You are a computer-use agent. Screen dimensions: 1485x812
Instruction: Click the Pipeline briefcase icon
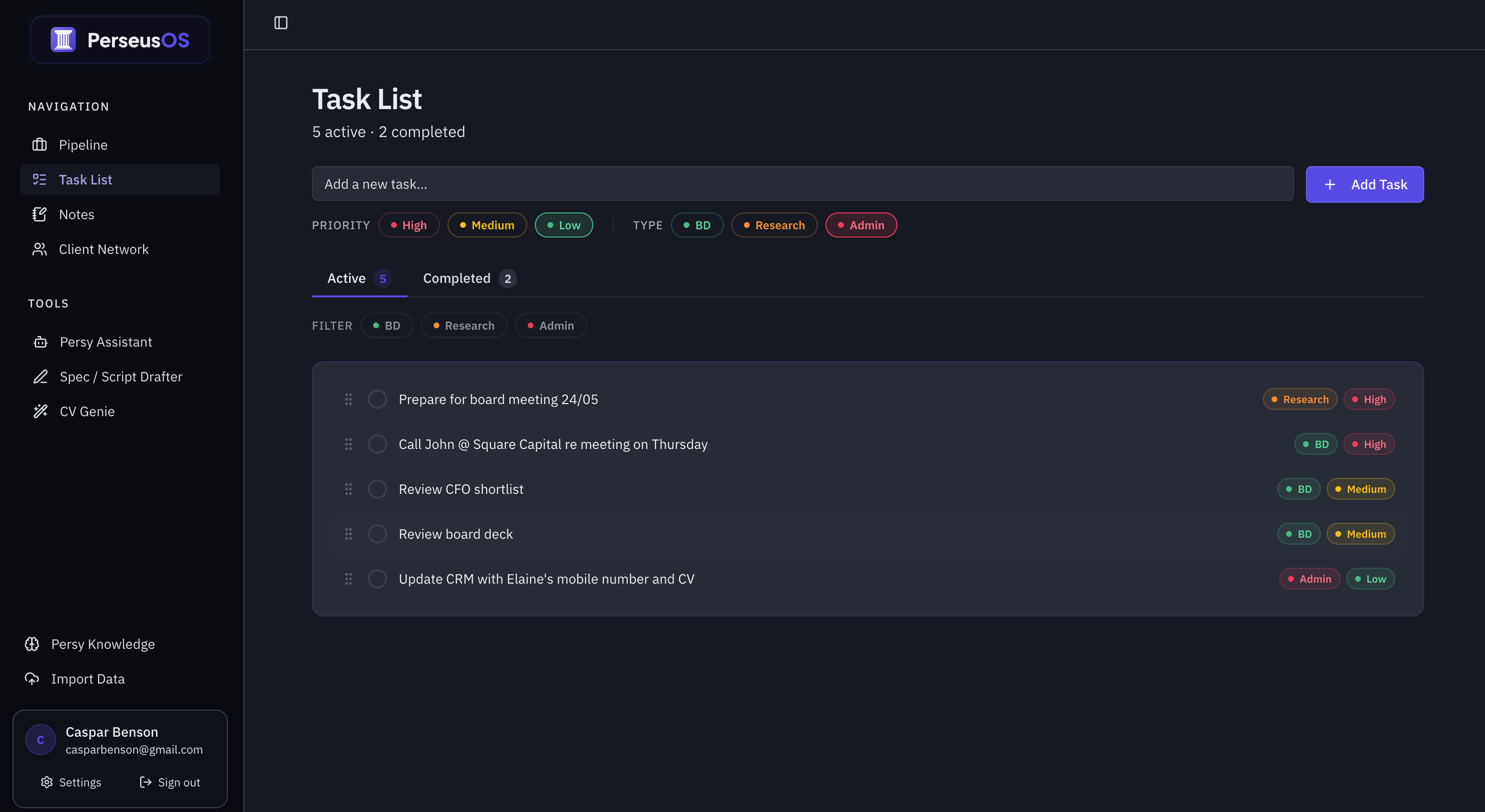[x=39, y=145]
